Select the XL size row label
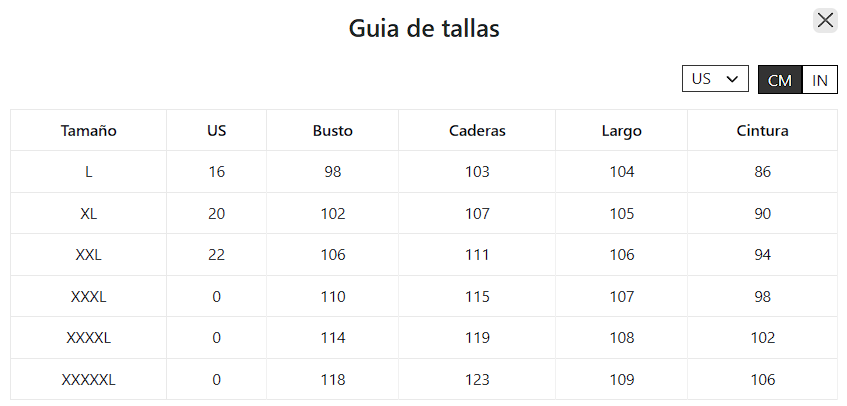The width and height of the screenshot is (847, 406). [x=89, y=213]
